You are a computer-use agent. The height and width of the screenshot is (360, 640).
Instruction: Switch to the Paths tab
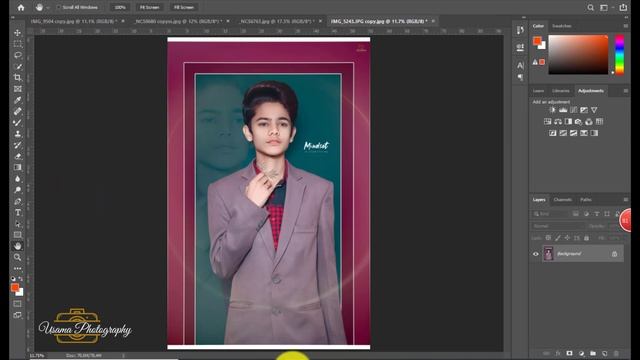(x=586, y=200)
